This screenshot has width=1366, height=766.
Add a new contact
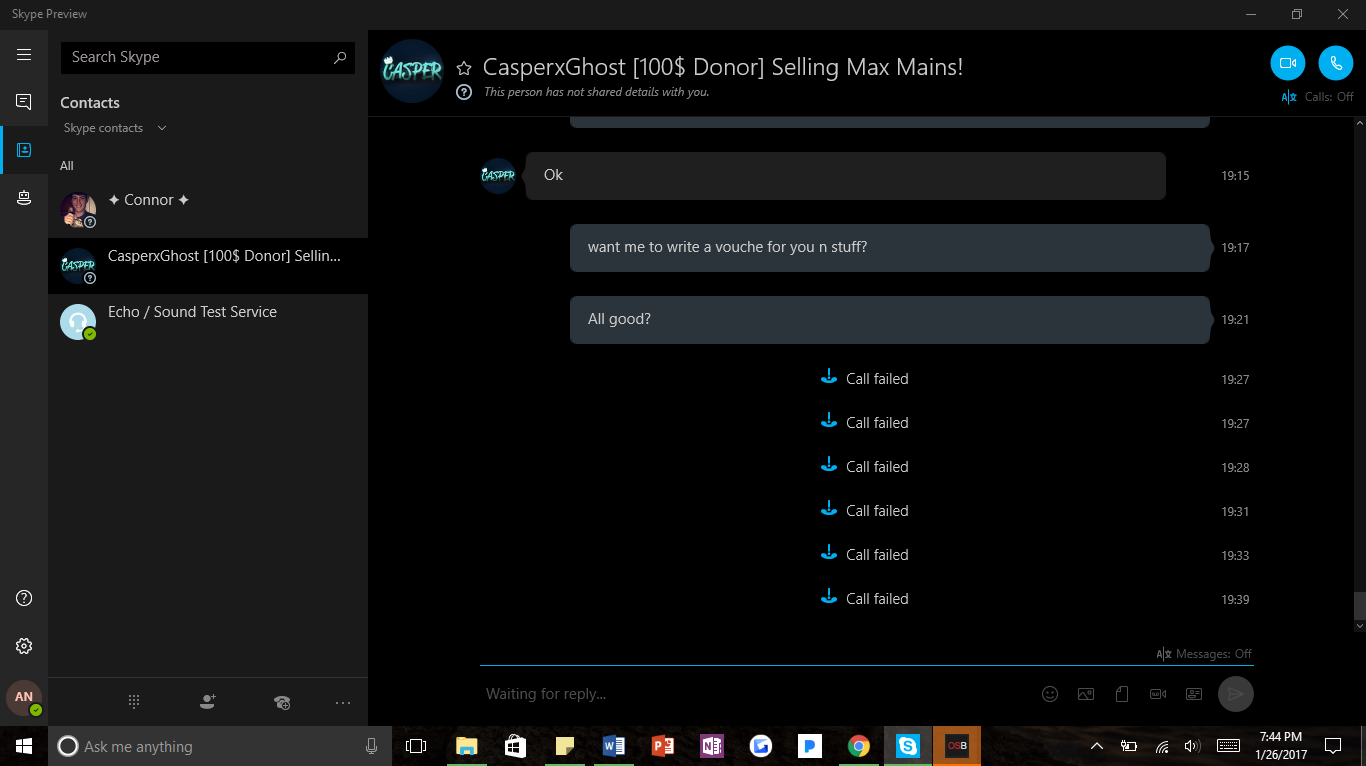[x=208, y=702]
